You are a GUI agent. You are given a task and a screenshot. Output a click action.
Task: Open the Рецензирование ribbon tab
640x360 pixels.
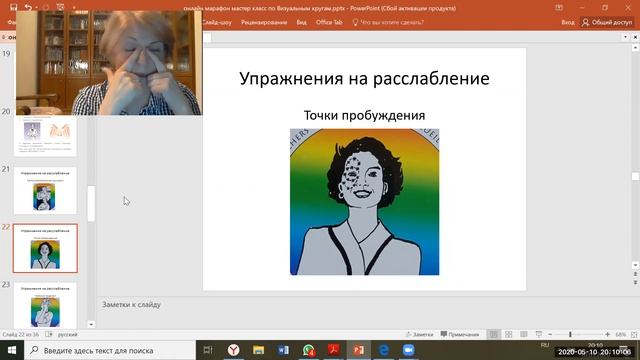(264, 22)
